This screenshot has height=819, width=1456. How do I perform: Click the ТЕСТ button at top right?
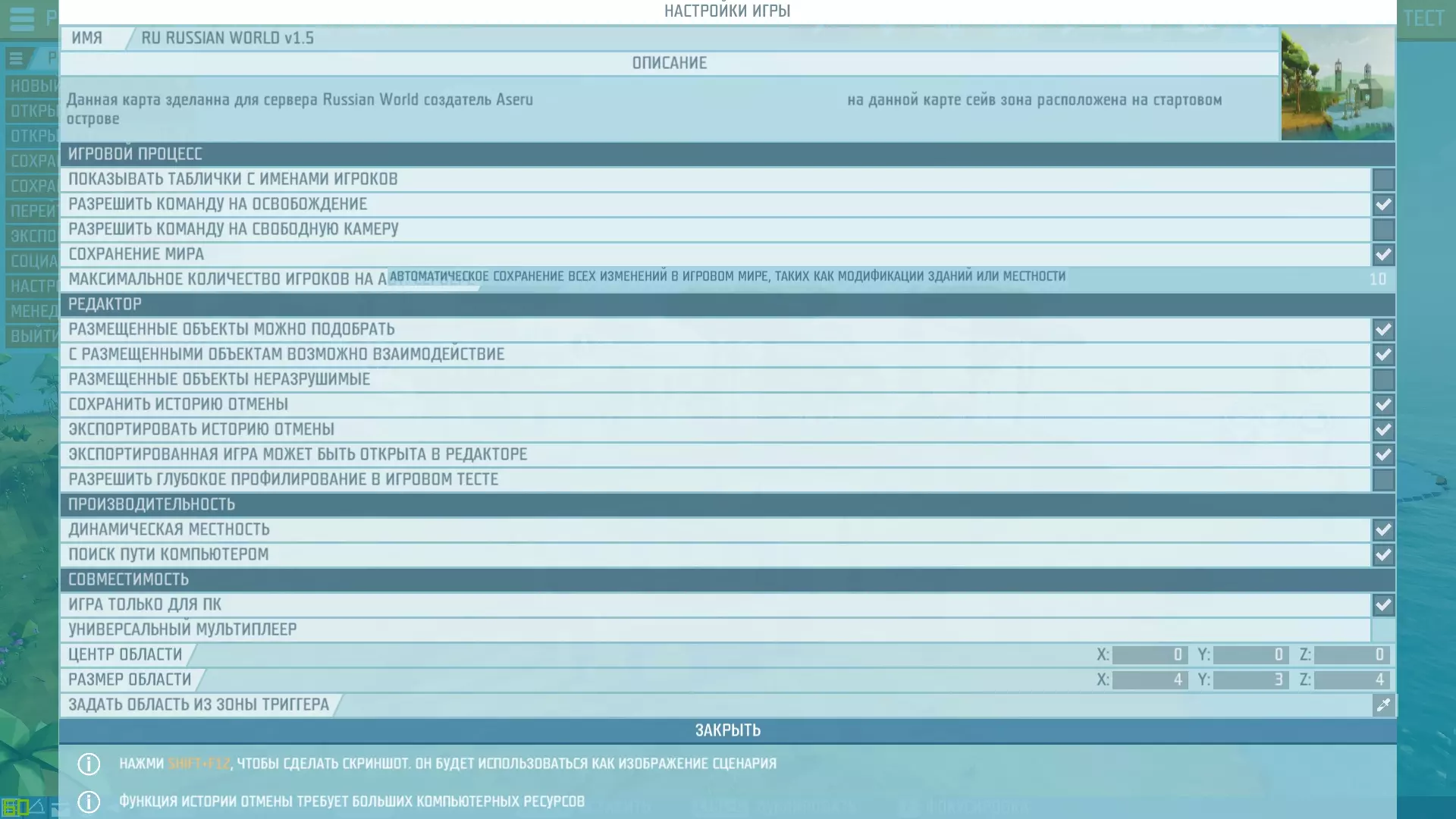(x=1423, y=18)
